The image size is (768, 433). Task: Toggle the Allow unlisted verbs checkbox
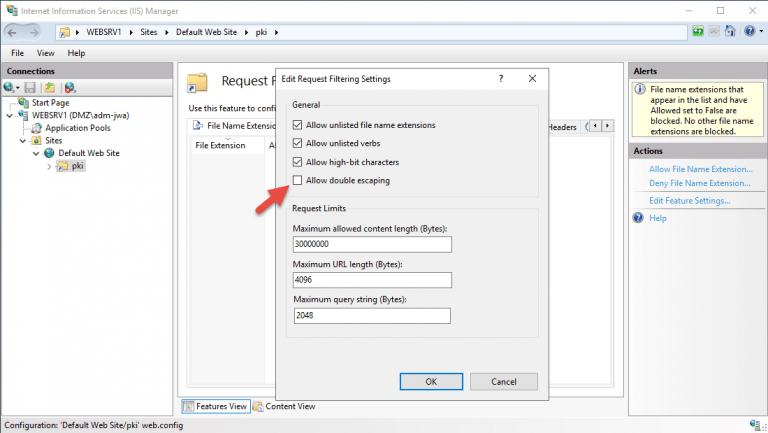point(297,144)
